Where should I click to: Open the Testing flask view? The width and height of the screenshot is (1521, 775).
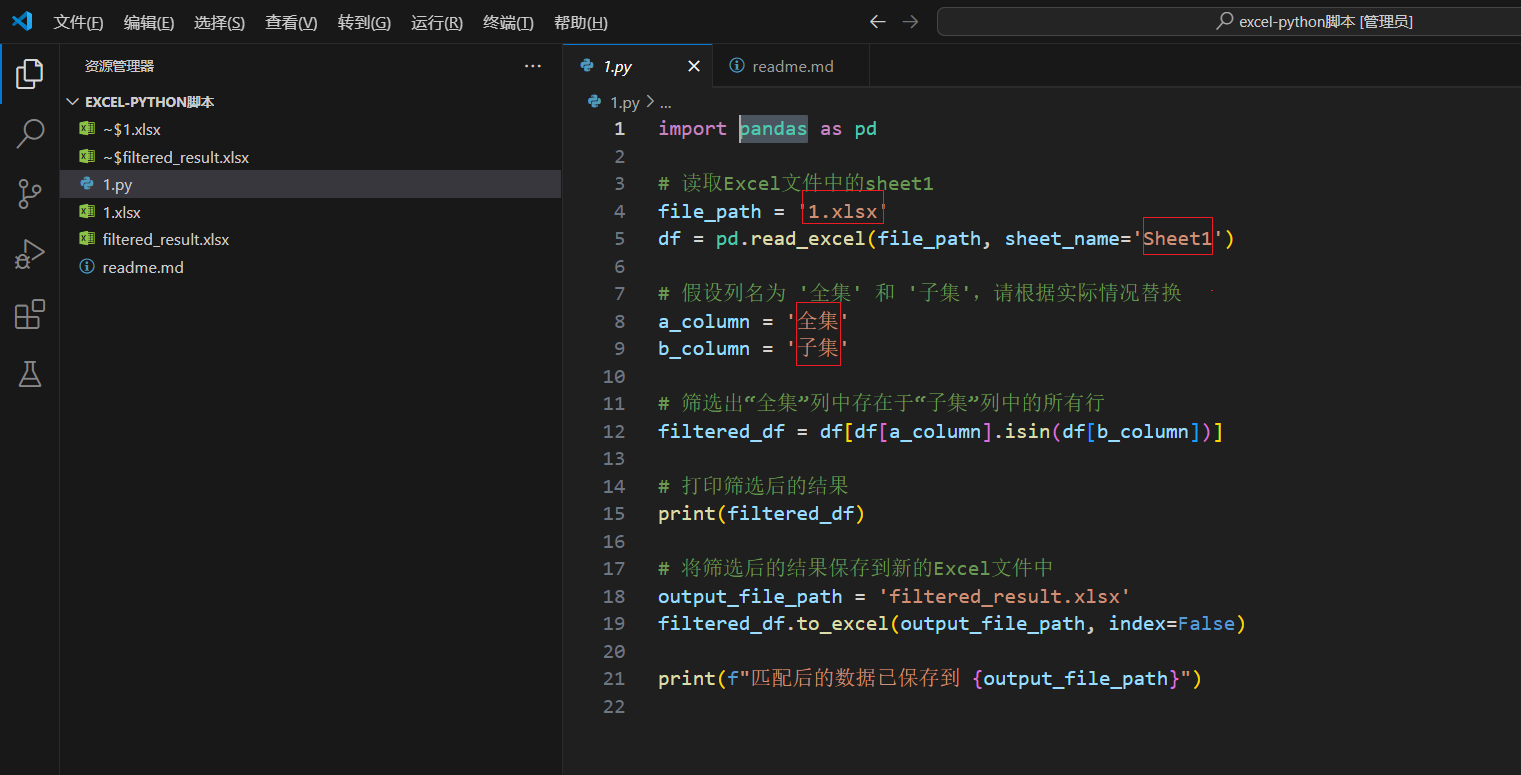click(30, 374)
